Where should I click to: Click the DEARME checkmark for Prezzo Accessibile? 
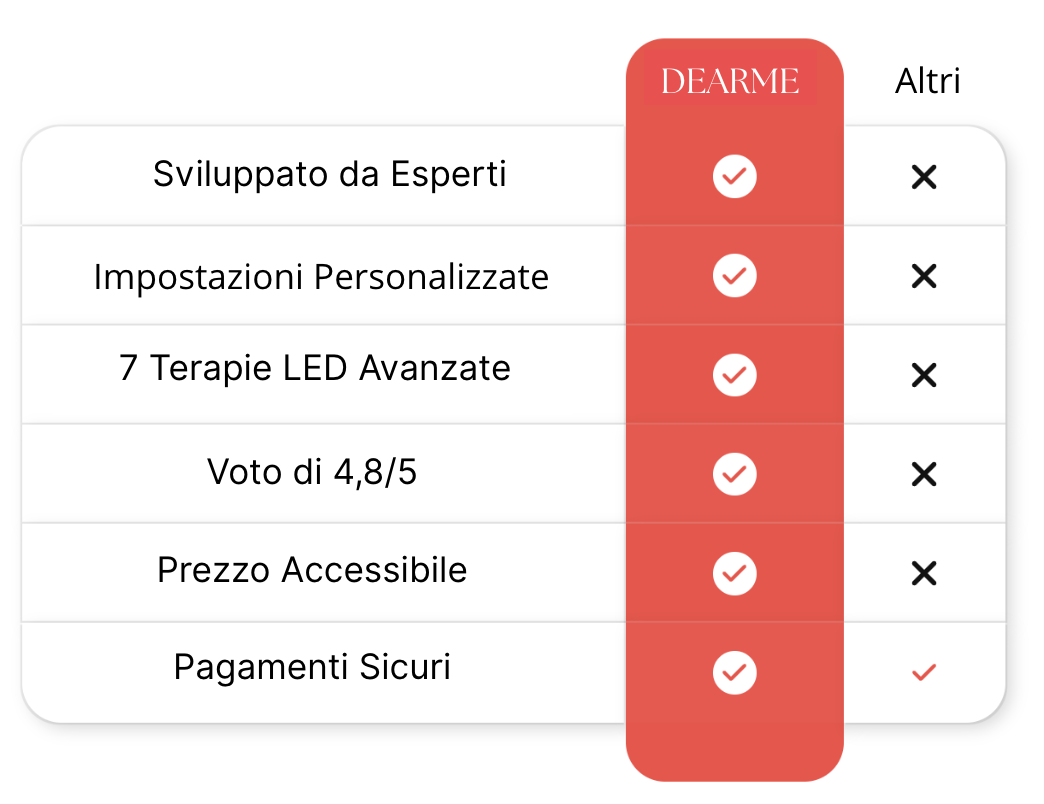click(x=734, y=573)
